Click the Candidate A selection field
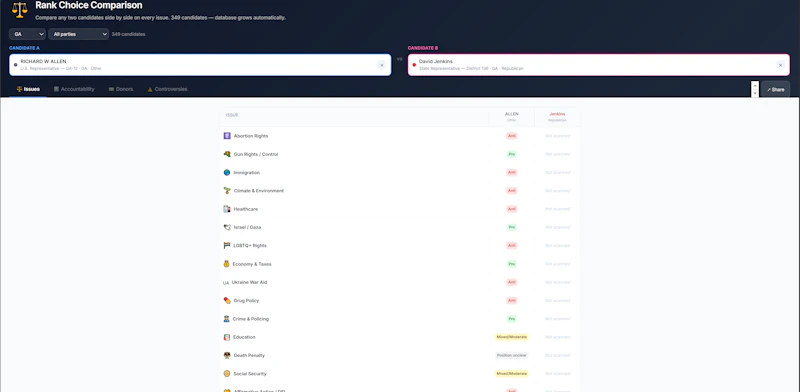 pos(200,65)
